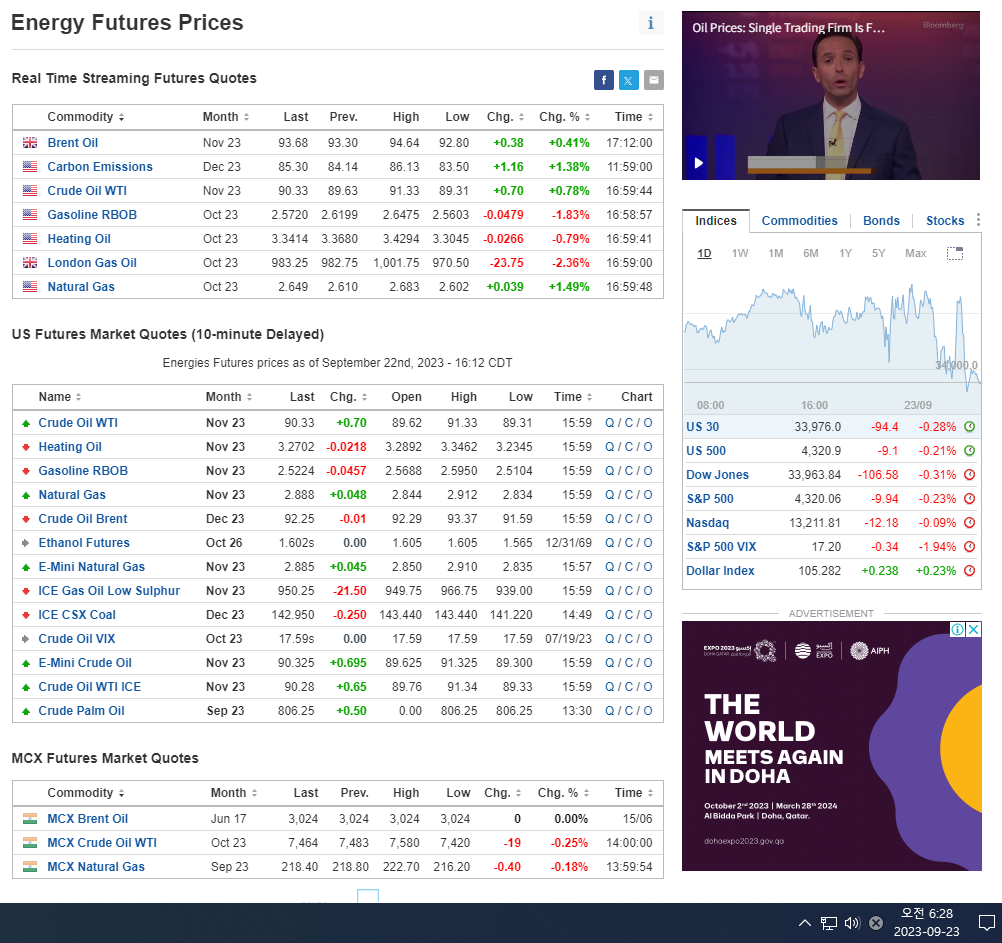The height and width of the screenshot is (943, 1002).
Task: Sort real-time quotes by Commodity
Action: tap(86, 117)
